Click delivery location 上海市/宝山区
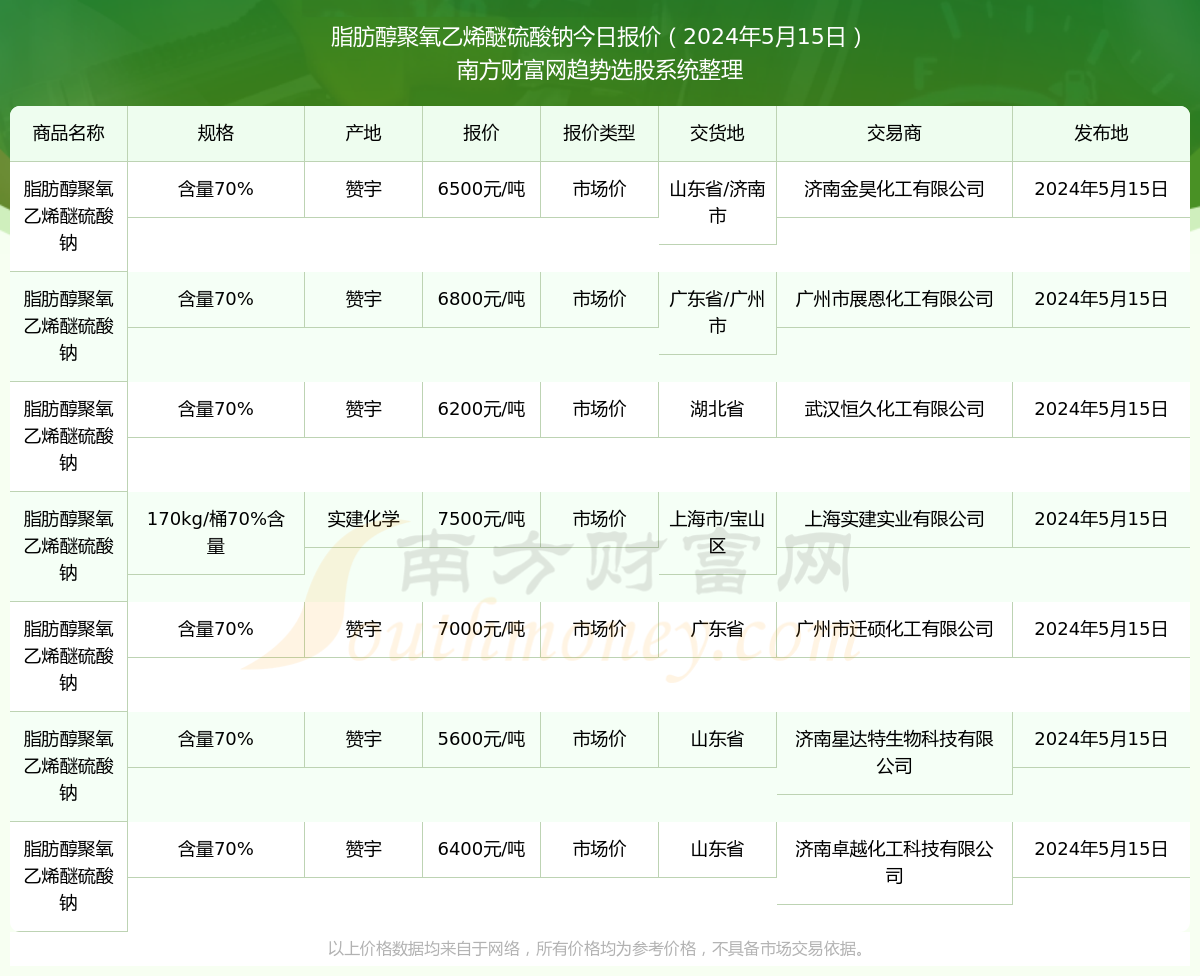 pos(718,533)
